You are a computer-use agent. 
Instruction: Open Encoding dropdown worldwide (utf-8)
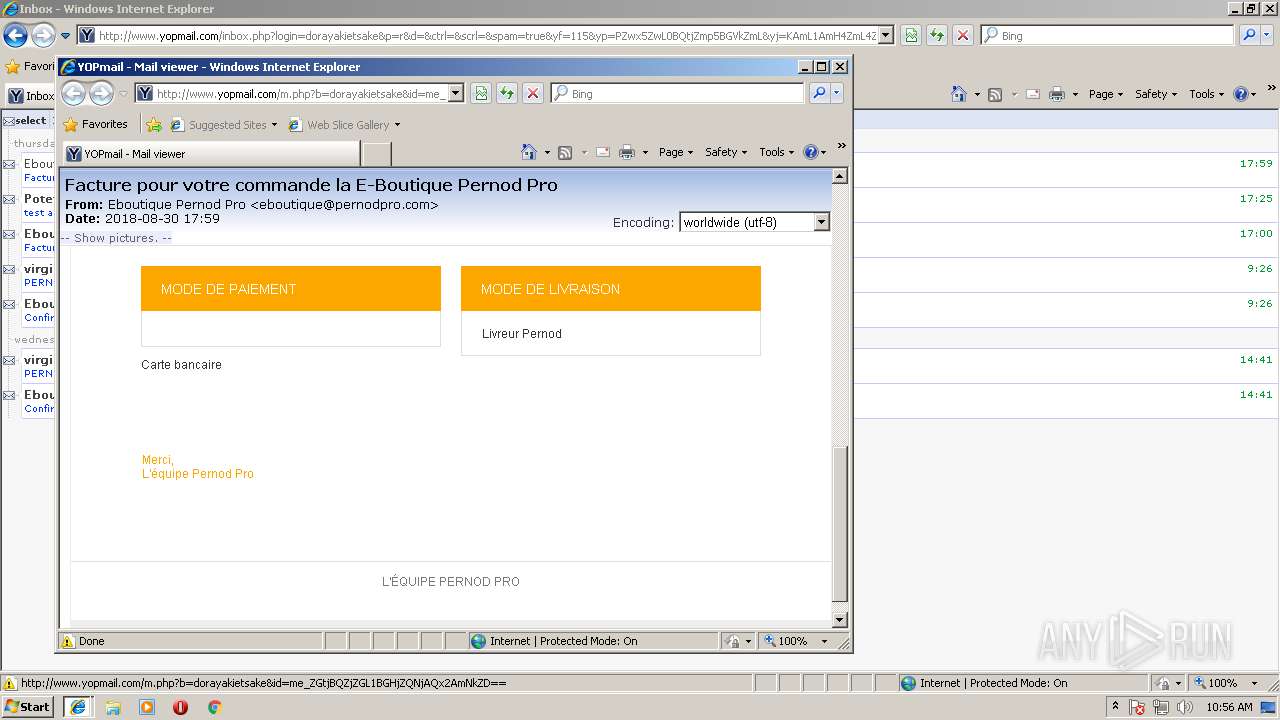[755, 222]
